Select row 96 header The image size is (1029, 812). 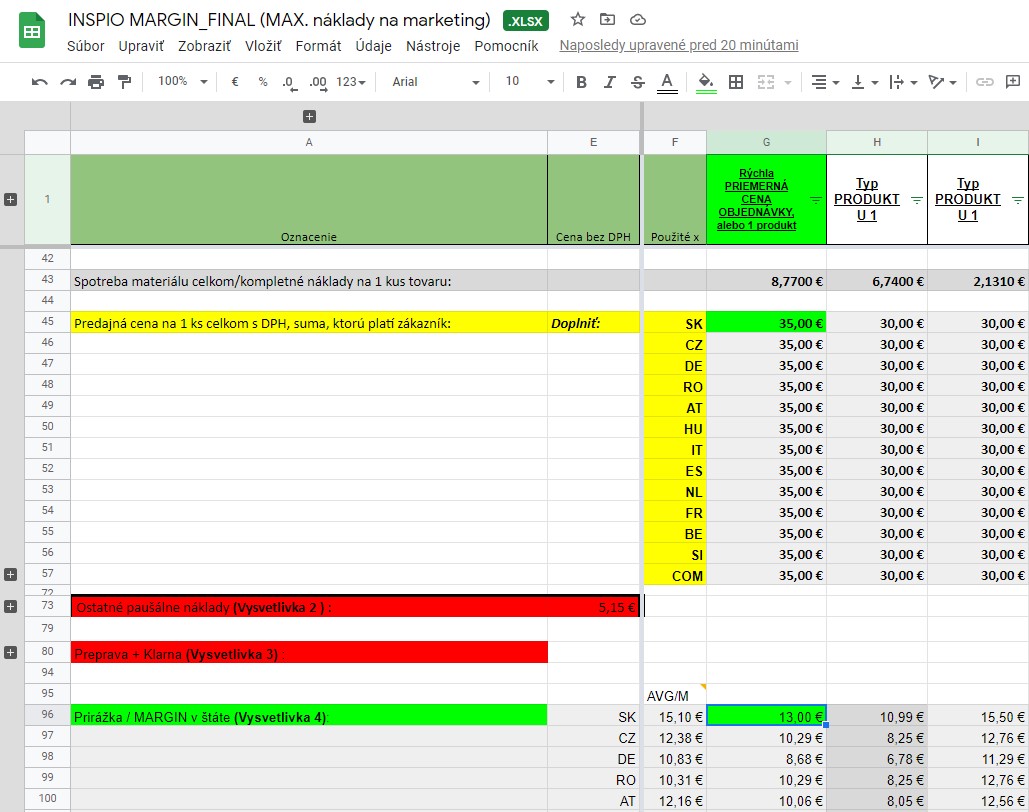pyautogui.click(x=47, y=715)
